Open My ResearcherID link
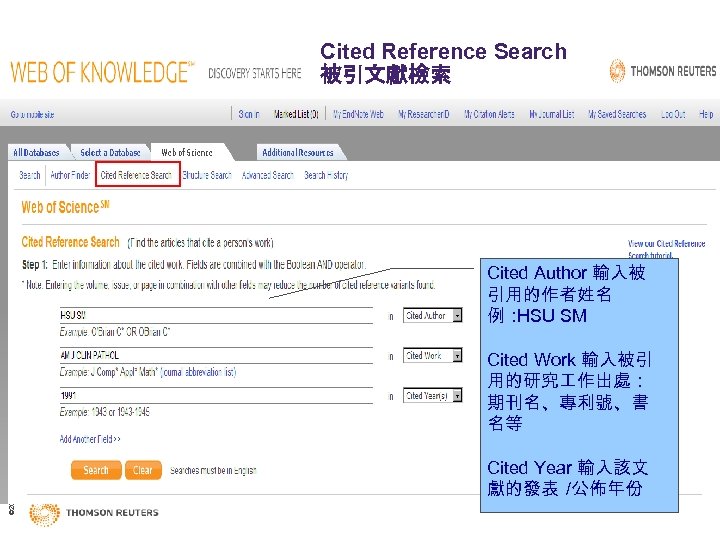This screenshot has height=540, width=720. [x=423, y=114]
